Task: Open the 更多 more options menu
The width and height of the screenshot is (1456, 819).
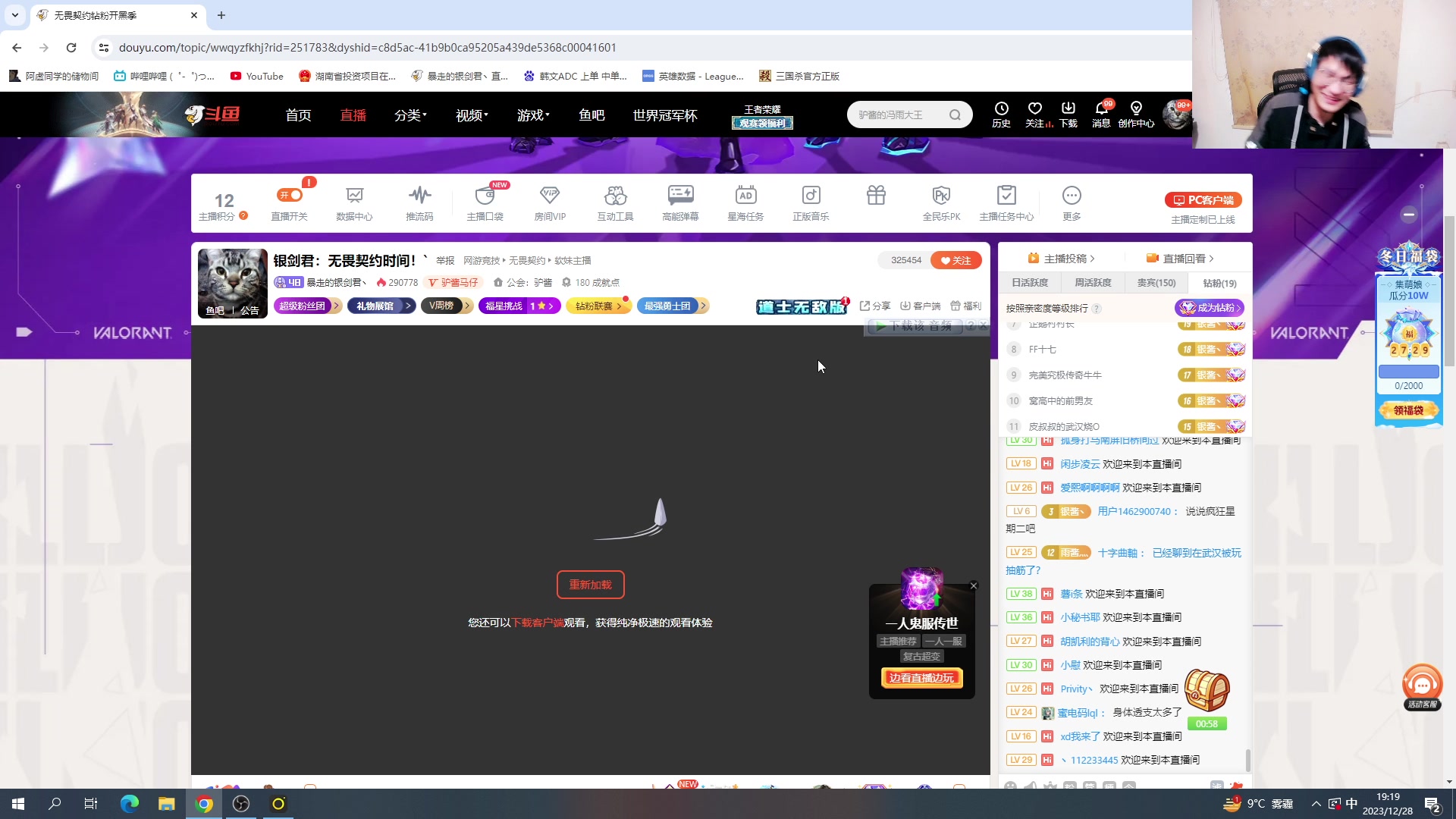Action: (1072, 196)
